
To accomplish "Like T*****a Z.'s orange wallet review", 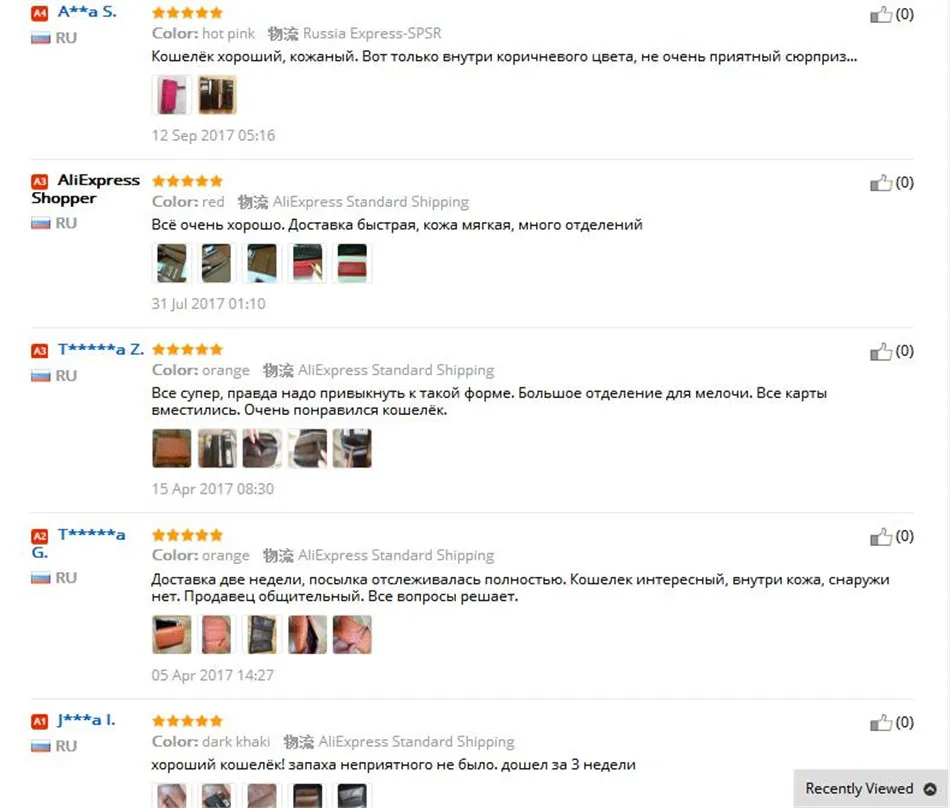I will 881,351.
